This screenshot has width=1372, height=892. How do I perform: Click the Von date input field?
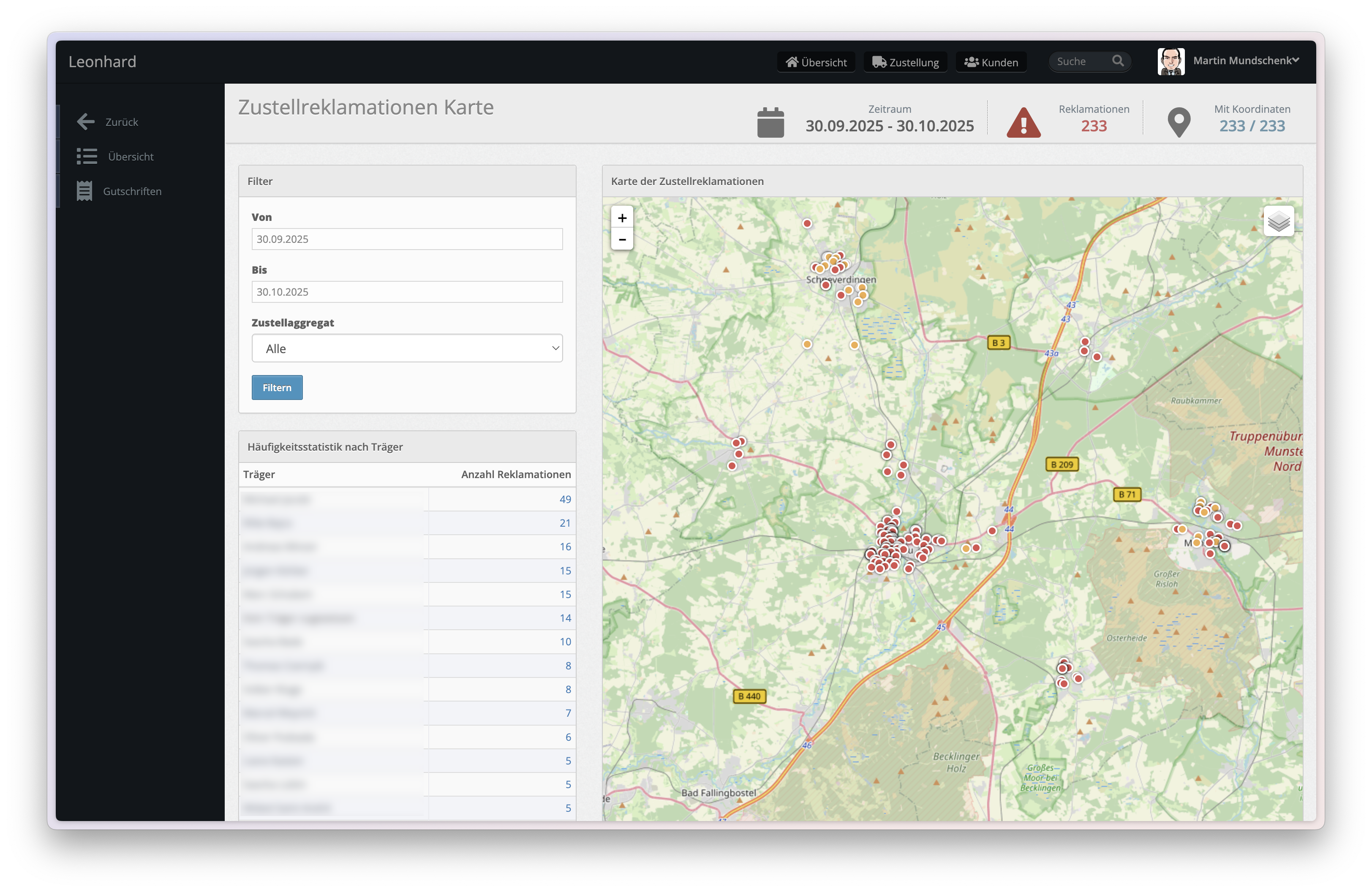[406, 239]
